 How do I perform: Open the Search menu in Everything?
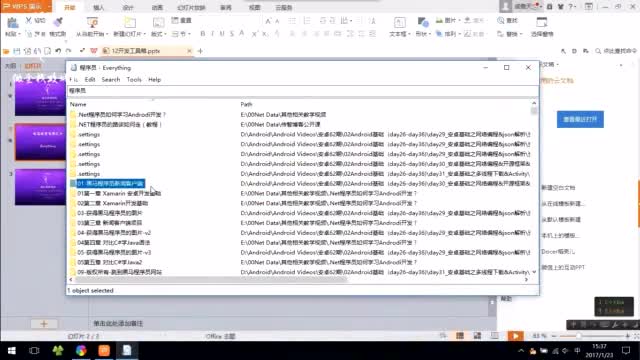click(111, 80)
